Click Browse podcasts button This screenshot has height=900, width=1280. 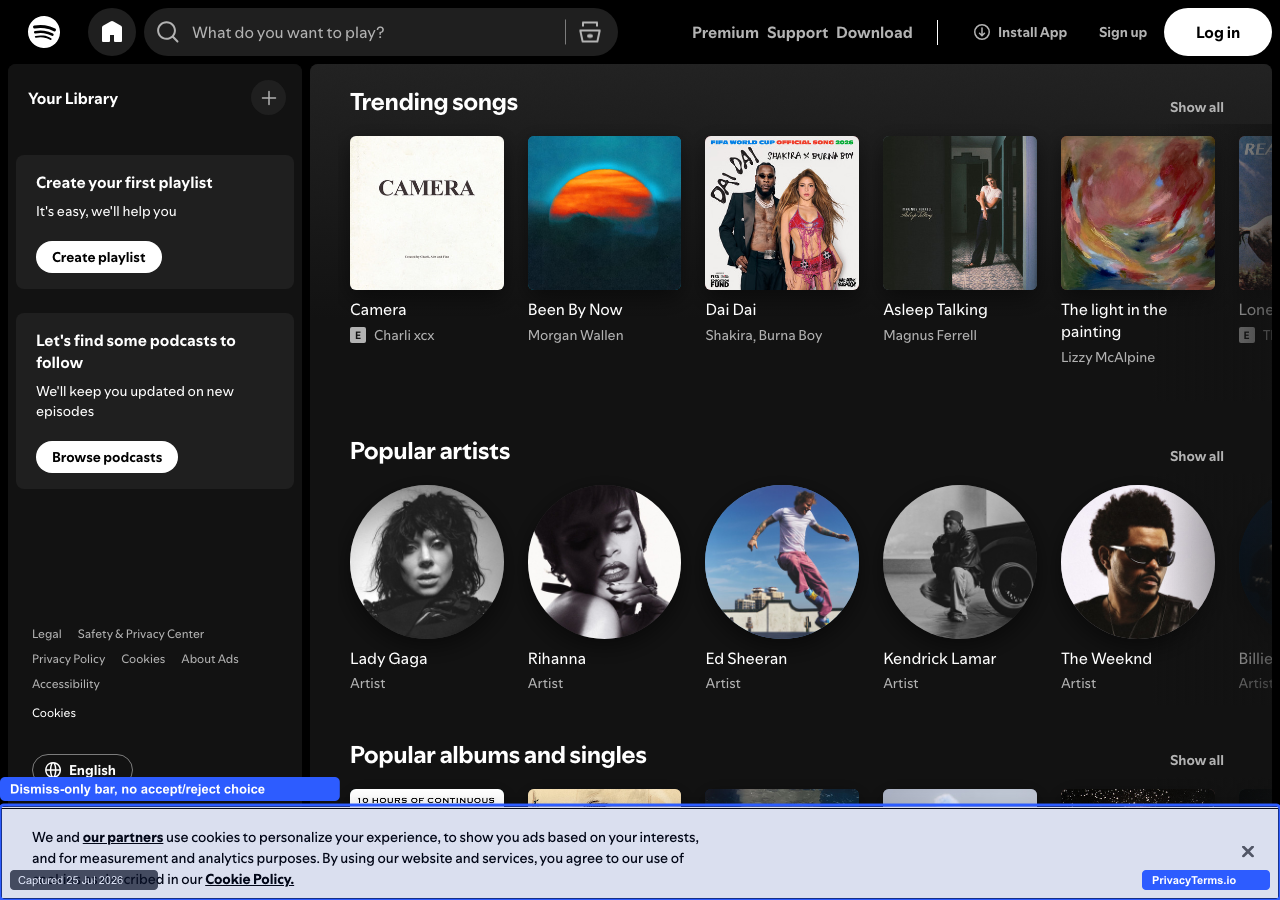pyautogui.click(x=107, y=457)
